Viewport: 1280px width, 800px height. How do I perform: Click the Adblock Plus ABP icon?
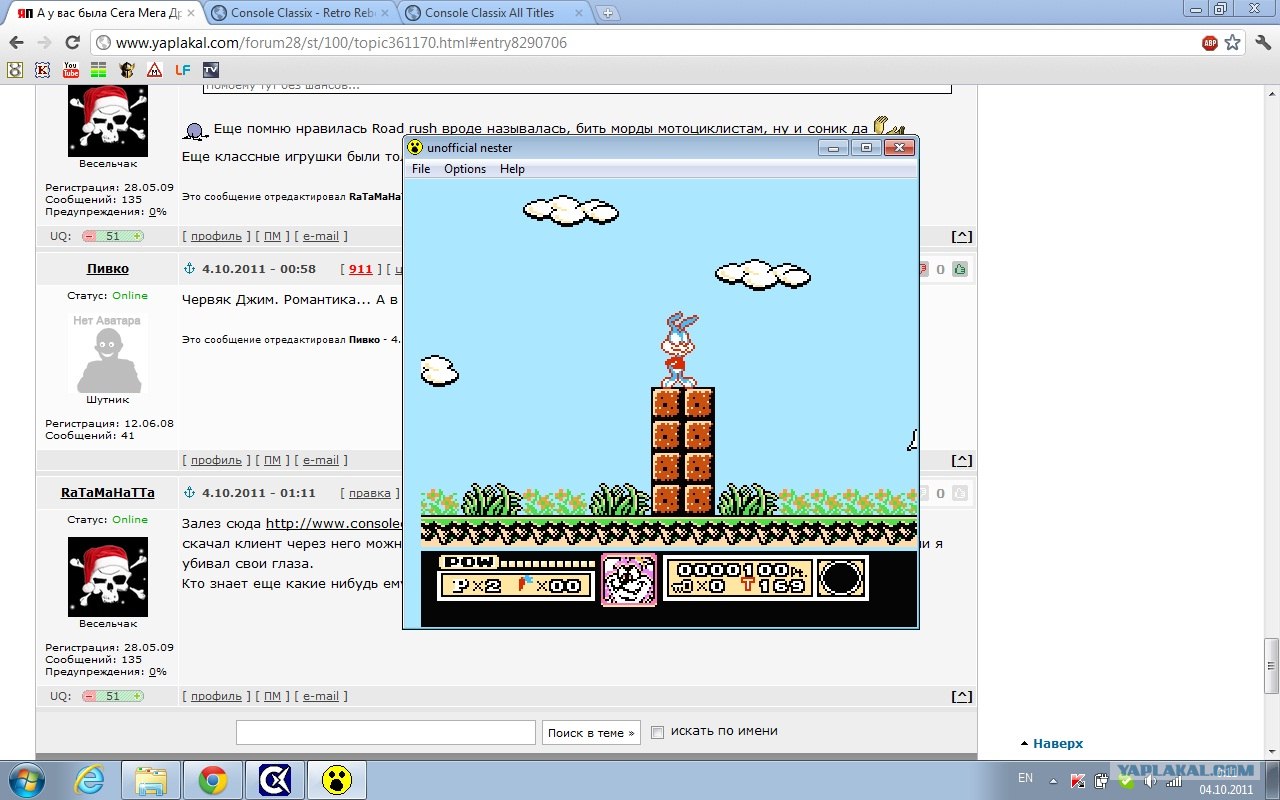1210,43
